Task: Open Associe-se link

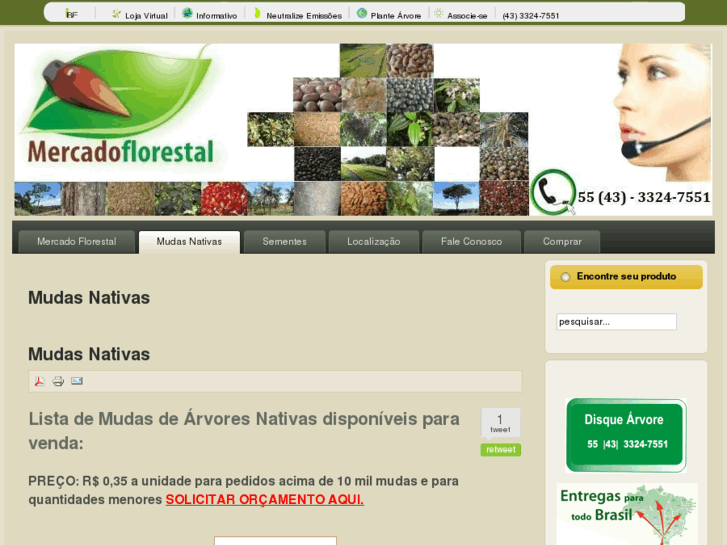Action: click(467, 16)
